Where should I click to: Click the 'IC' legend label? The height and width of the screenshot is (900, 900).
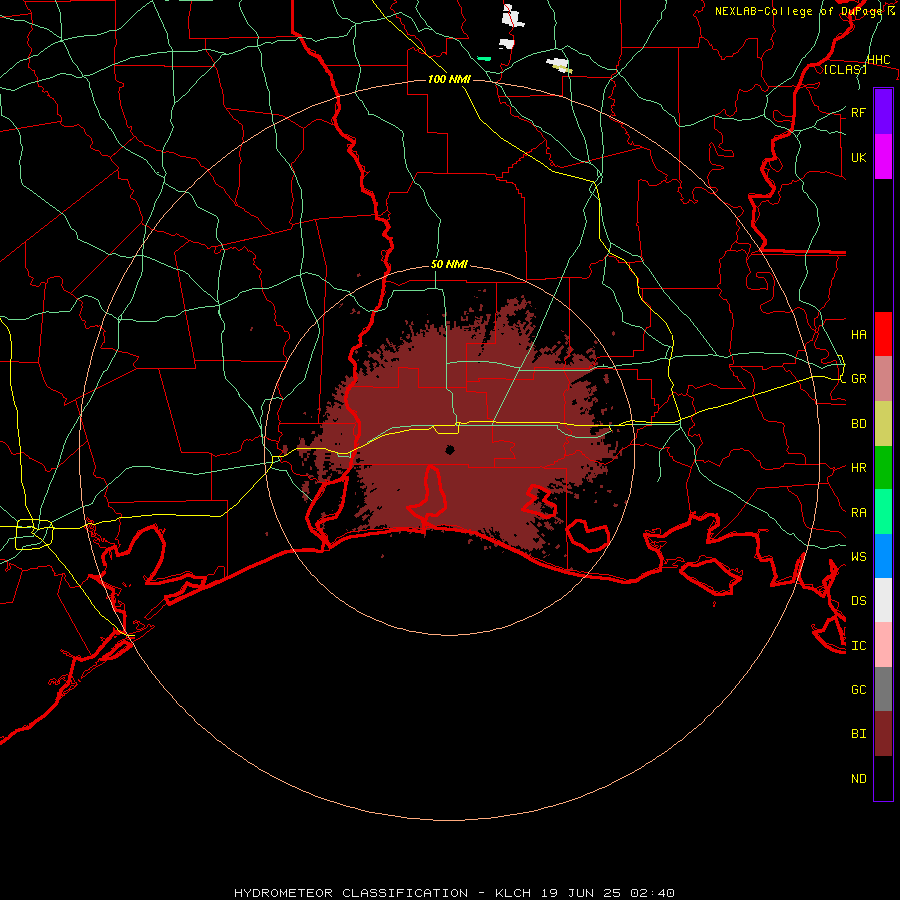(858, 646)
